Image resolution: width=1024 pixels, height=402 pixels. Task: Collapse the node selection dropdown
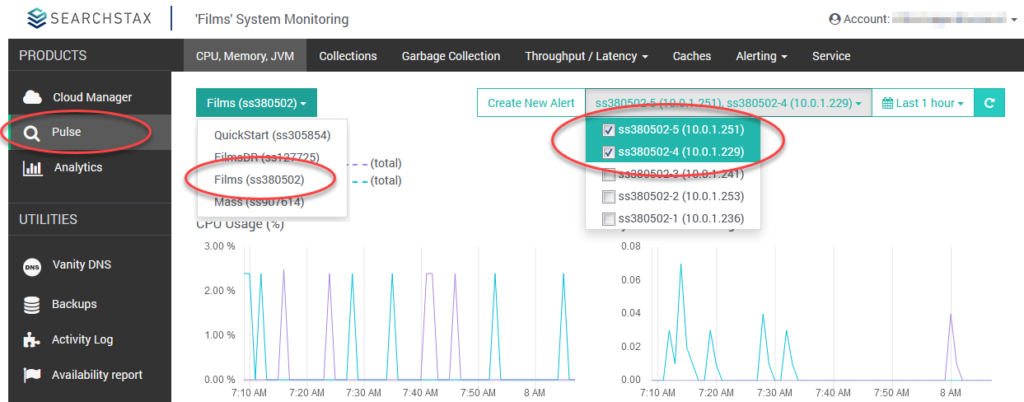728,103
